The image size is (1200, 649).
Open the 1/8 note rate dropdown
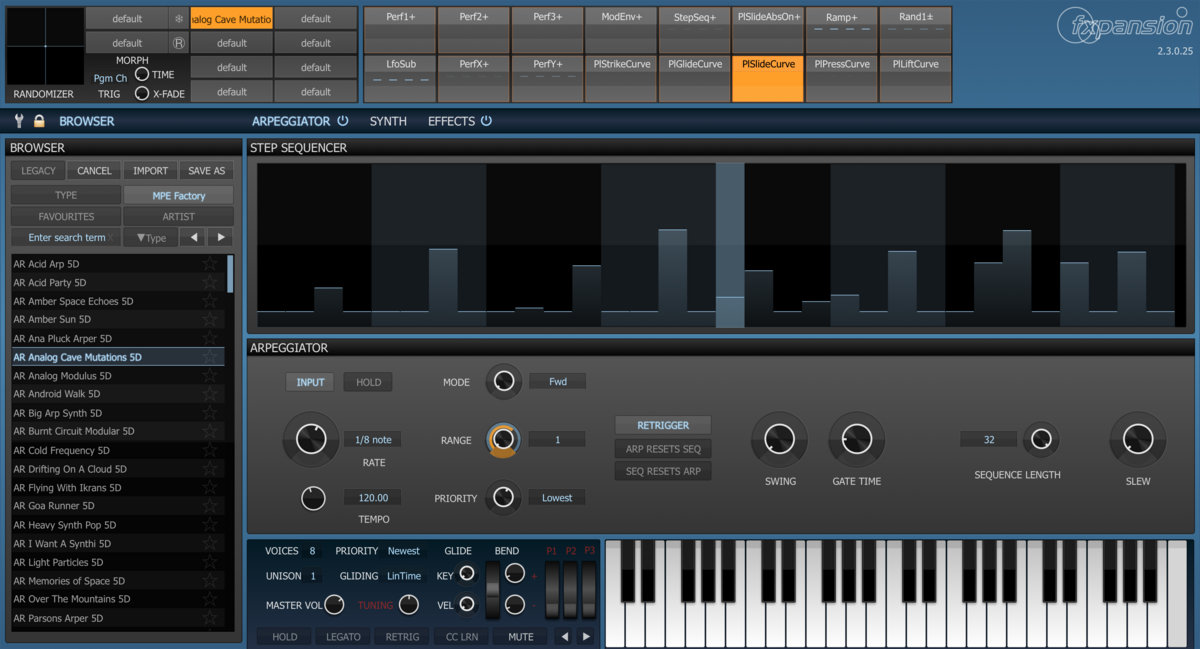(x=373, y=440)
